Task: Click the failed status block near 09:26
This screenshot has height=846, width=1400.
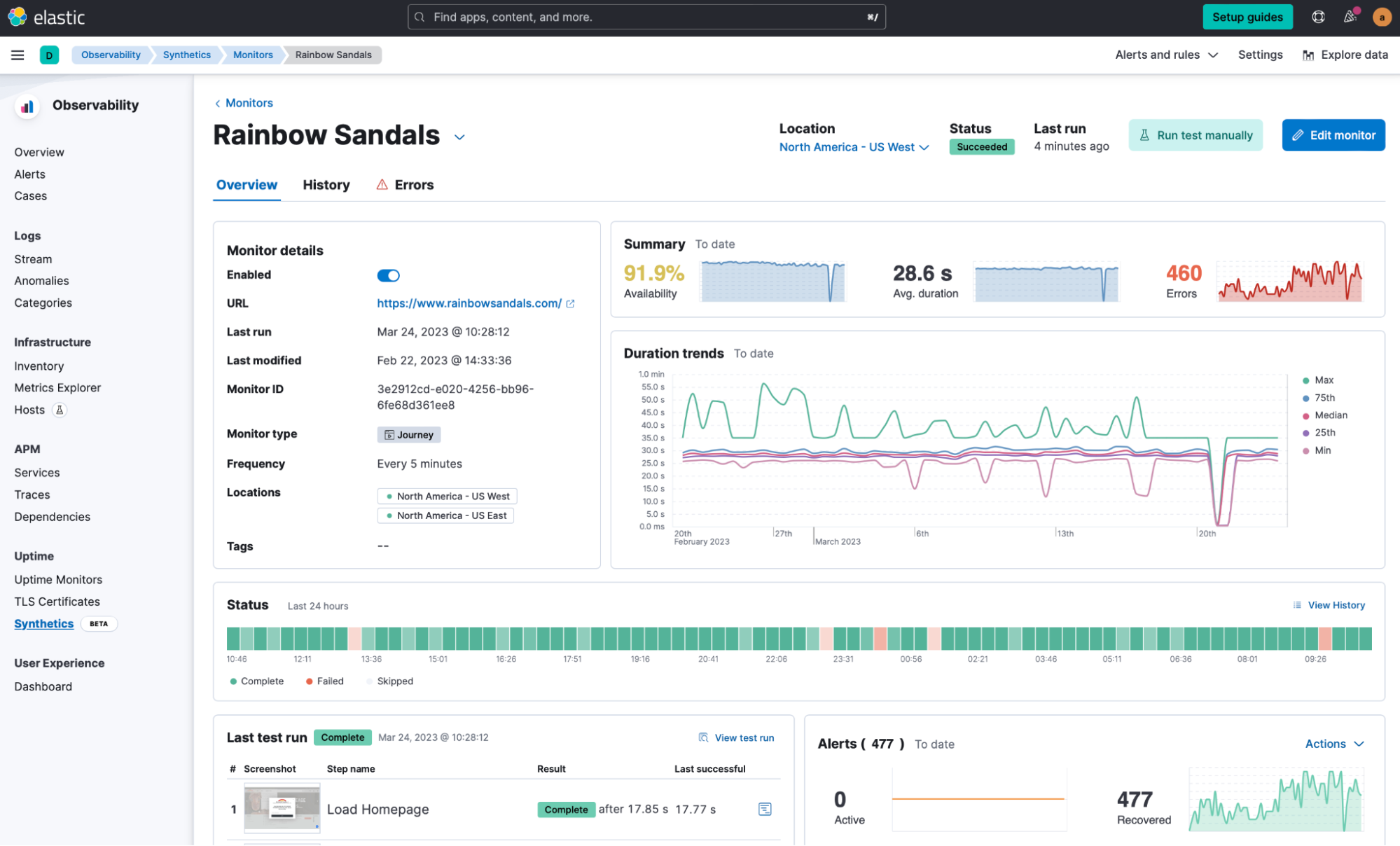Action: coord(1325,639)
